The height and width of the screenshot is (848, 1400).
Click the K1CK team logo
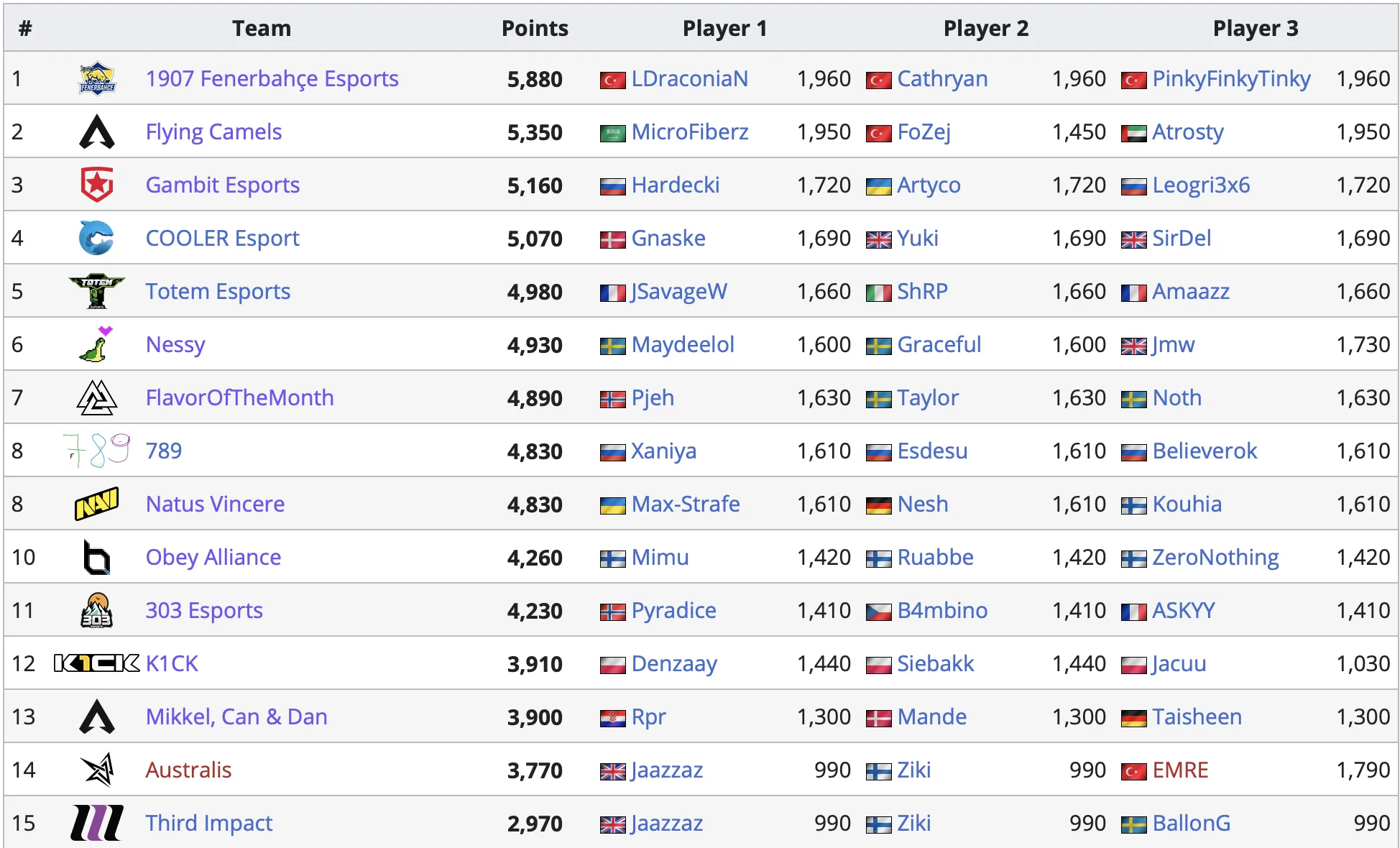[x=97, y=663]
